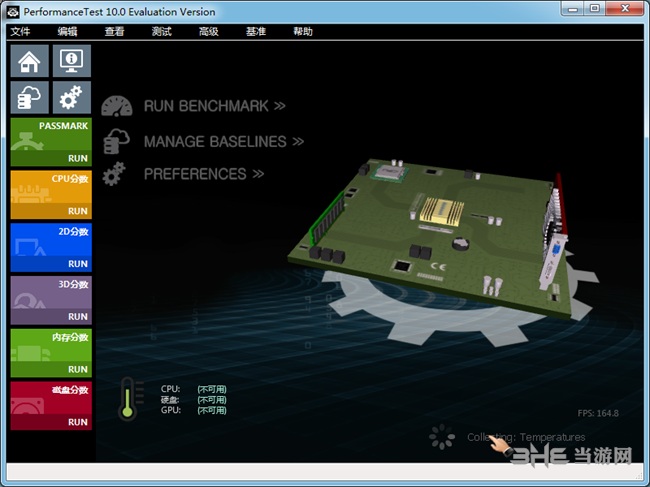The width and height of the screenshot is (650, 487).
Task: Open the 磁盘分数 tile
Action: tap(51, 398)
